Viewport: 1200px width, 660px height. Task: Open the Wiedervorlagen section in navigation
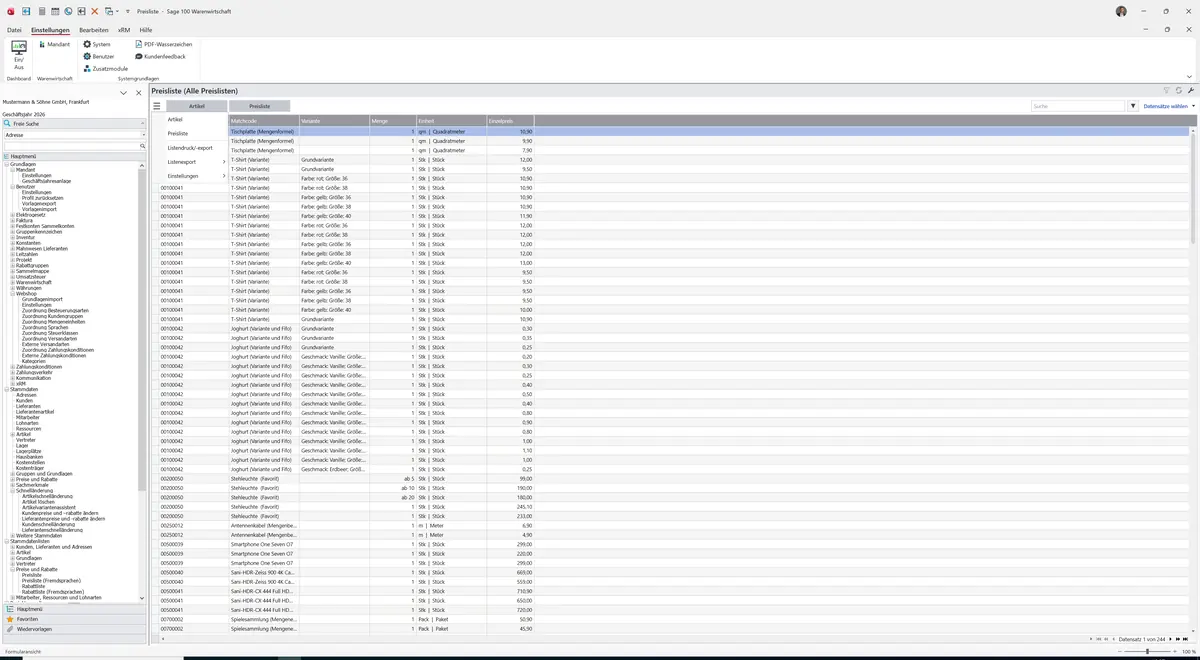click(x=73, y=630)
